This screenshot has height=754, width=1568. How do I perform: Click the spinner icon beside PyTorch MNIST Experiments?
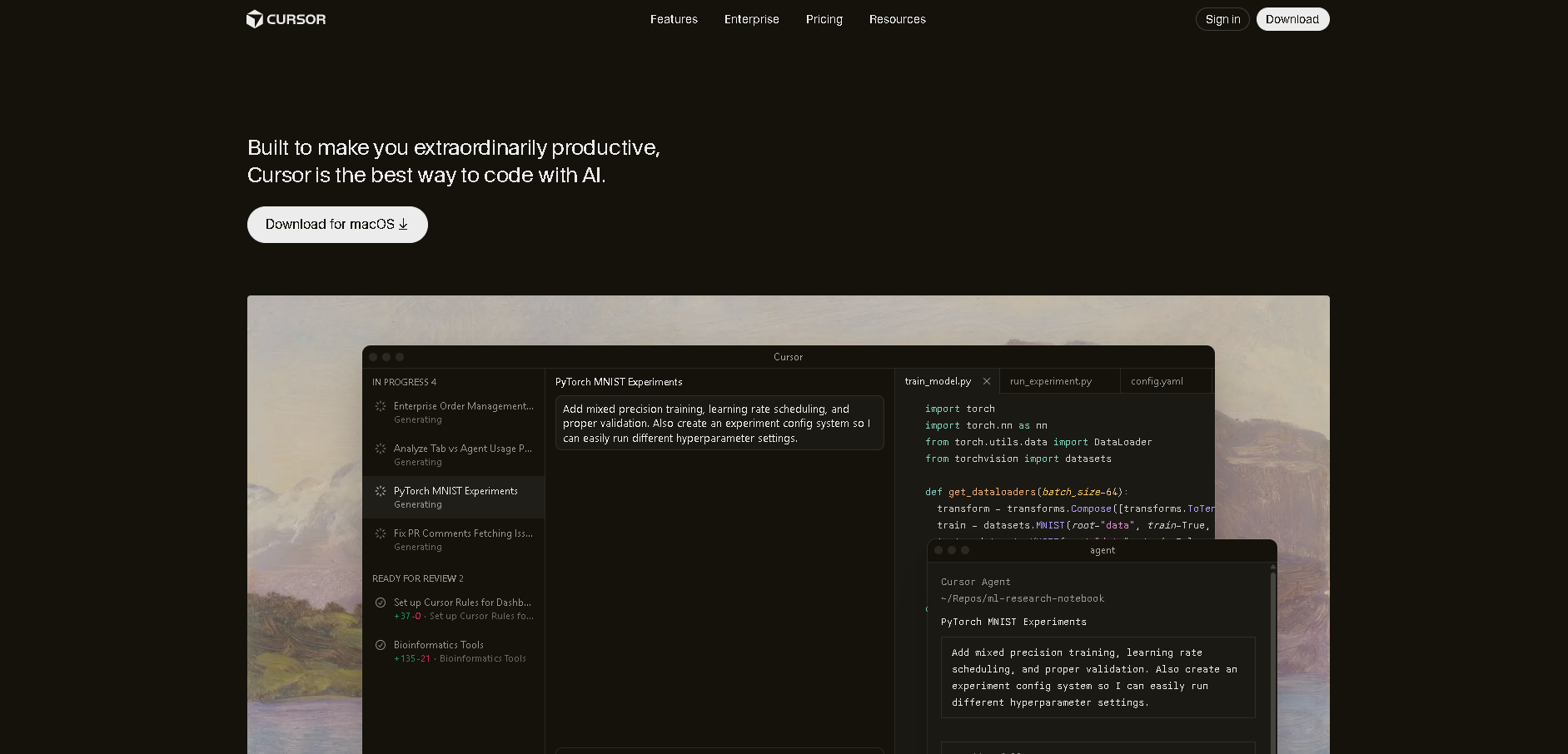click(x=381, y=491)
